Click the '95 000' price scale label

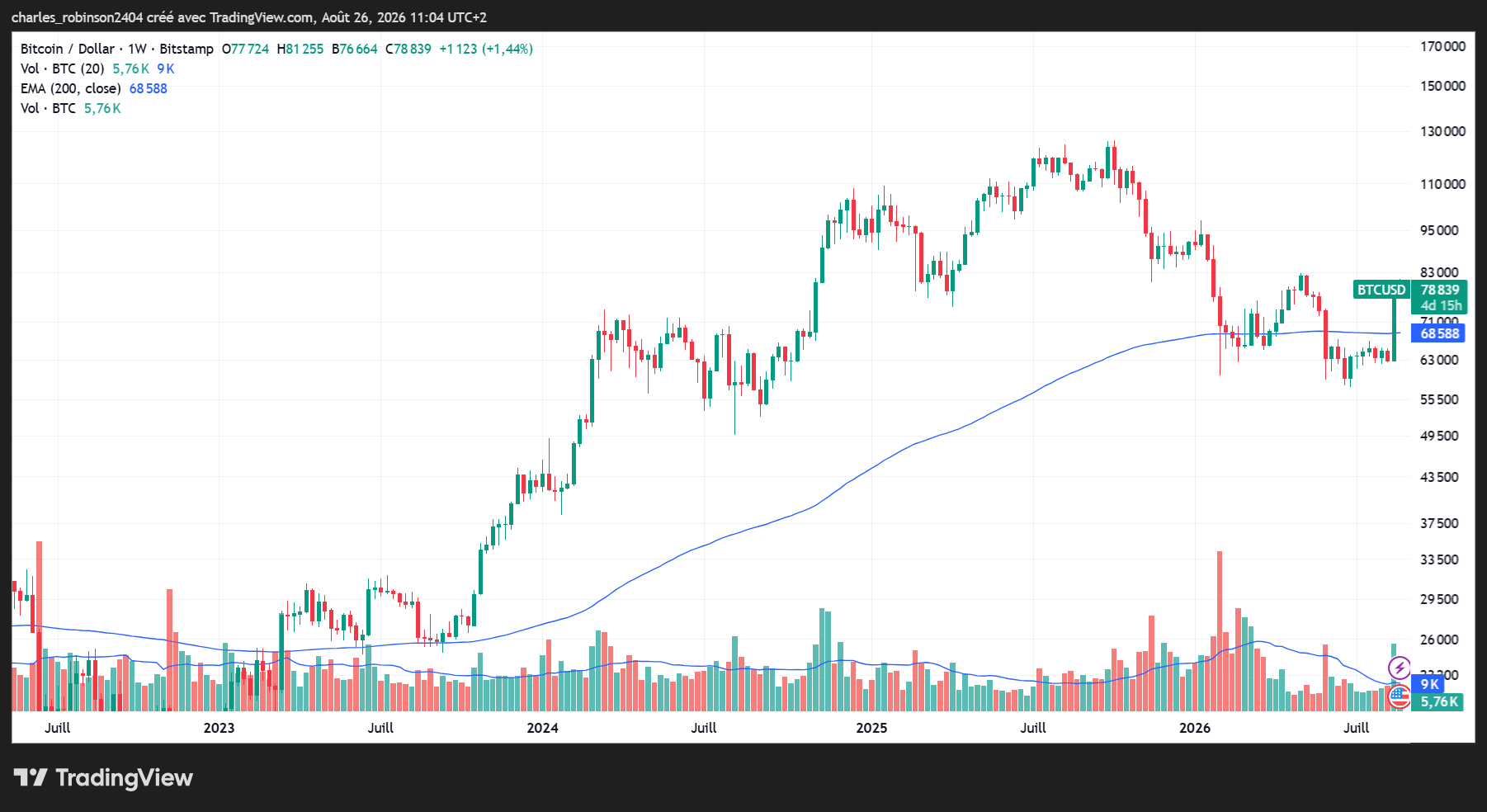pos(1439,230)
